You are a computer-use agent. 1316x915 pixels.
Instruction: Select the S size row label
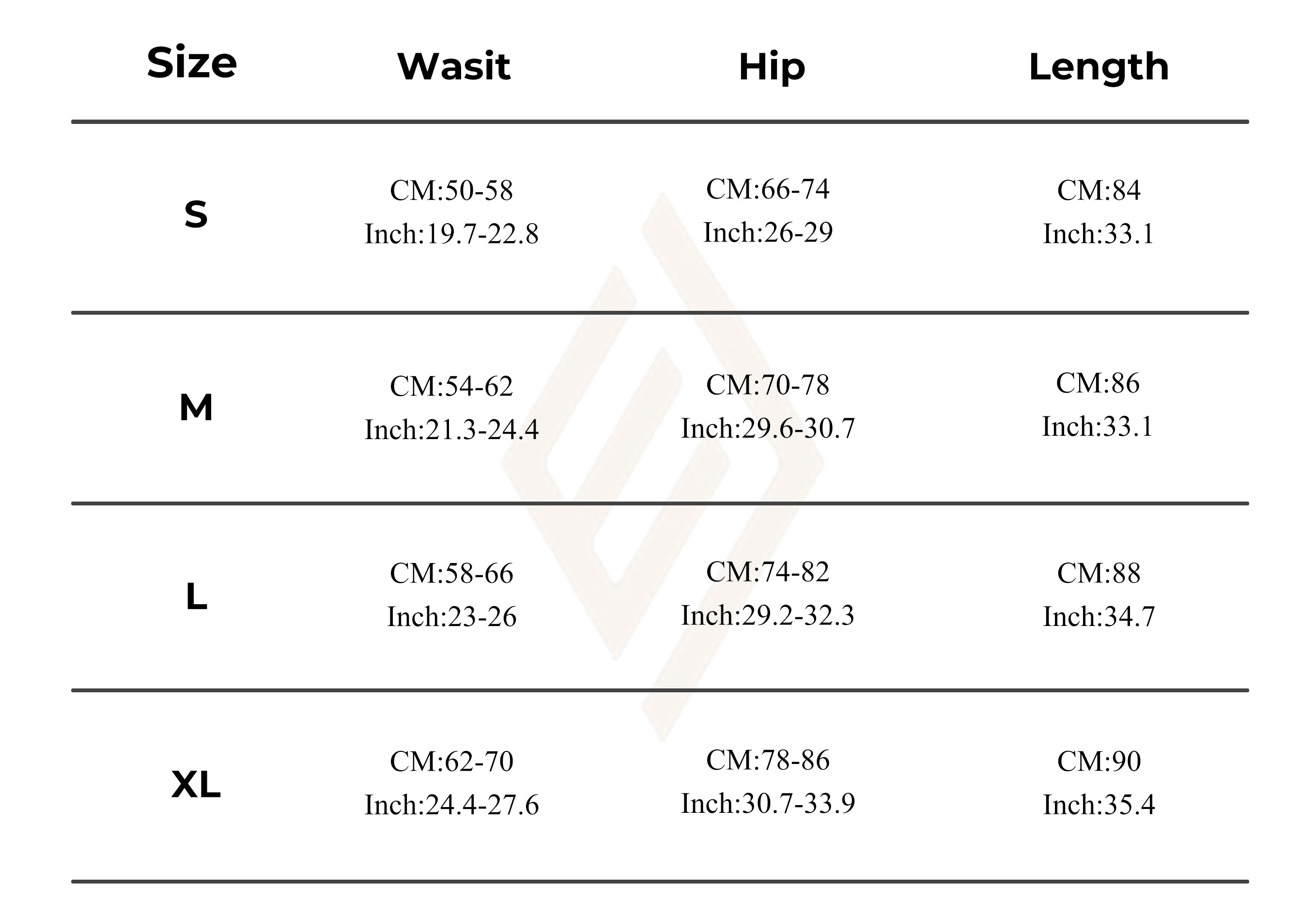coord(196,214)
